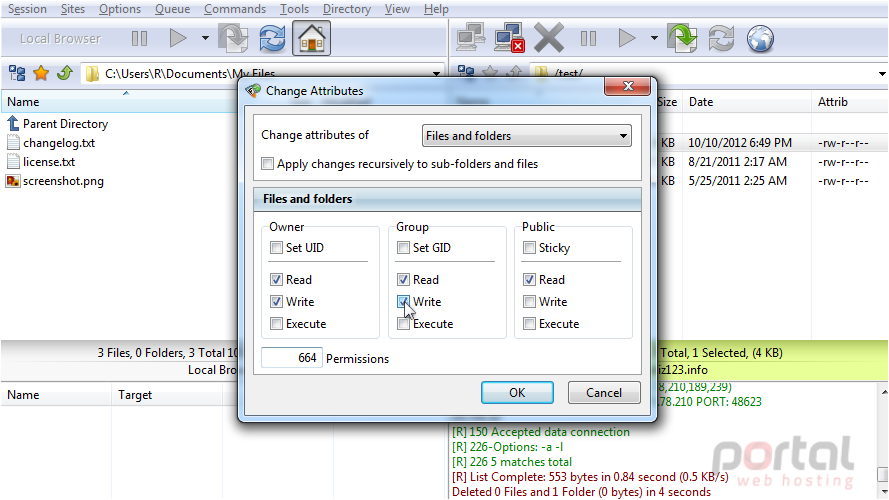Click remote download green arrow icon
This screenshot has width=889, height=500.
click(682, 39)
